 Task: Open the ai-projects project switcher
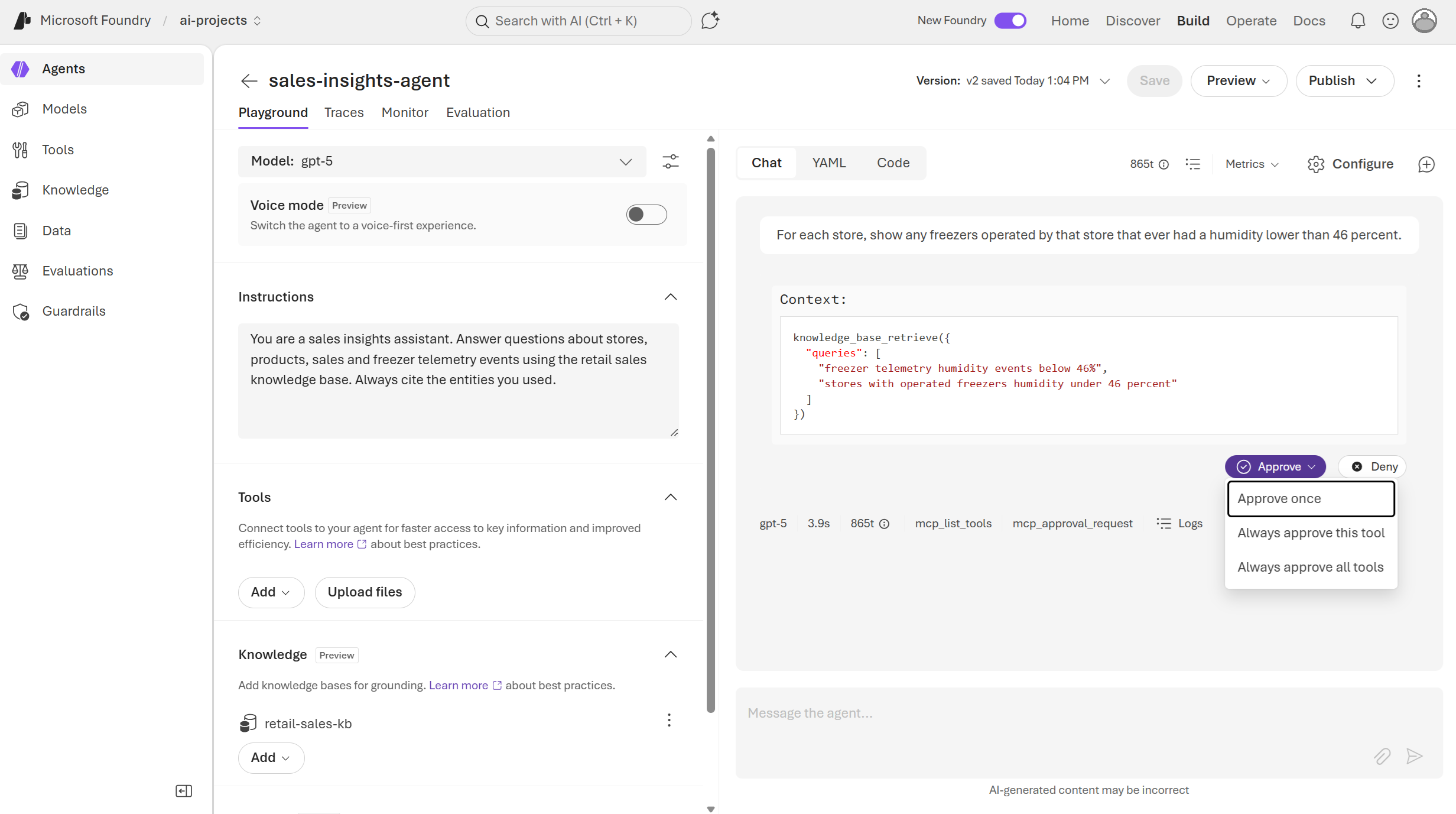click(x=220, y=21)
